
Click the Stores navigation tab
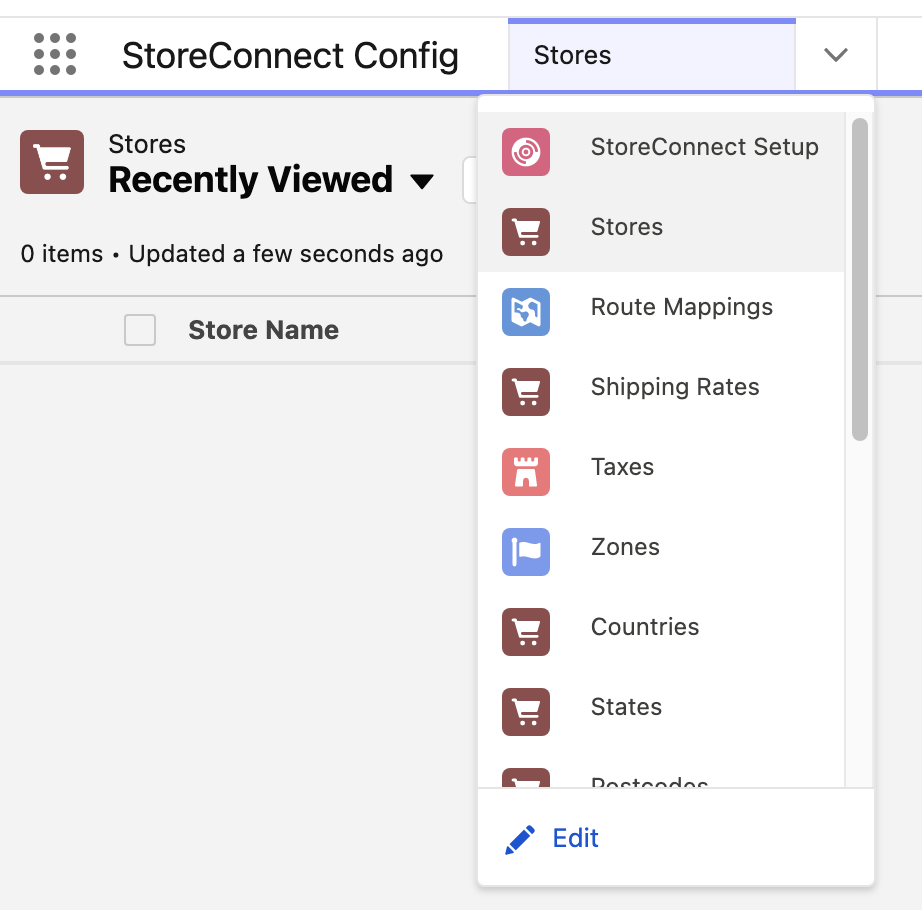tap(652, 55)
